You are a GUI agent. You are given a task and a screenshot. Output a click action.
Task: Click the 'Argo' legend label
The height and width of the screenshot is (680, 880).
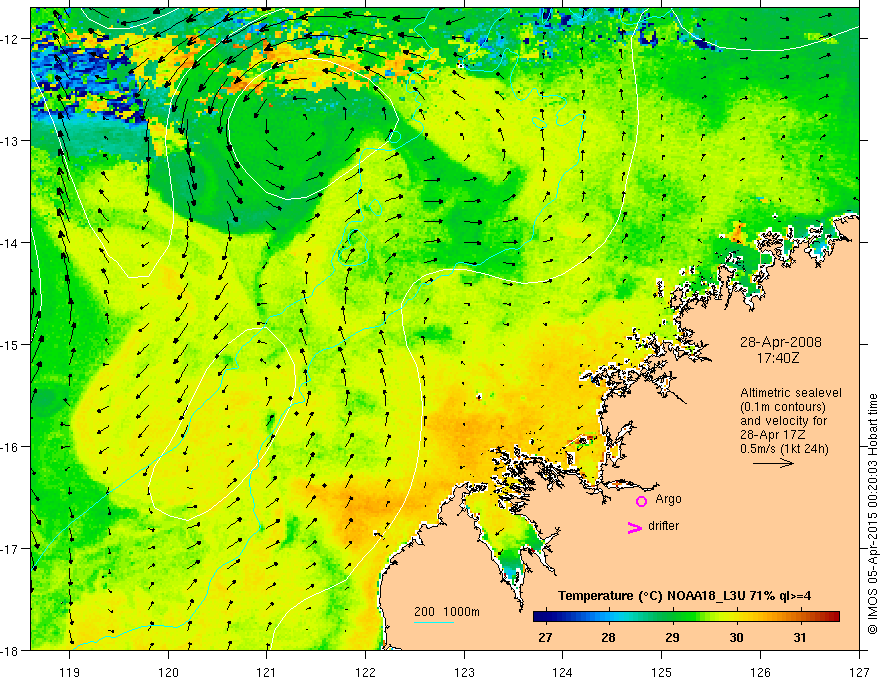pyautogui.click(x=668, y=499)
